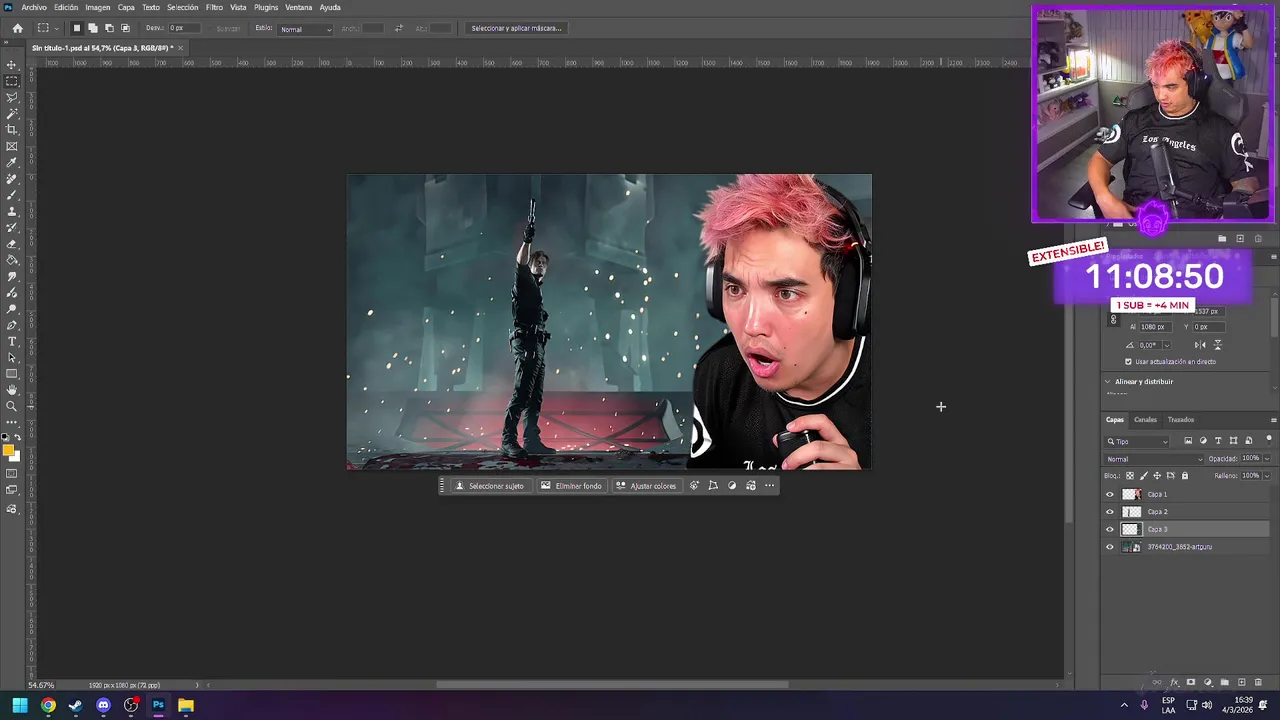This screenshot has height=720, width=1280.
Task: Click the foreground color swatch
Action: pyautogui.click(x=9, y=450)
